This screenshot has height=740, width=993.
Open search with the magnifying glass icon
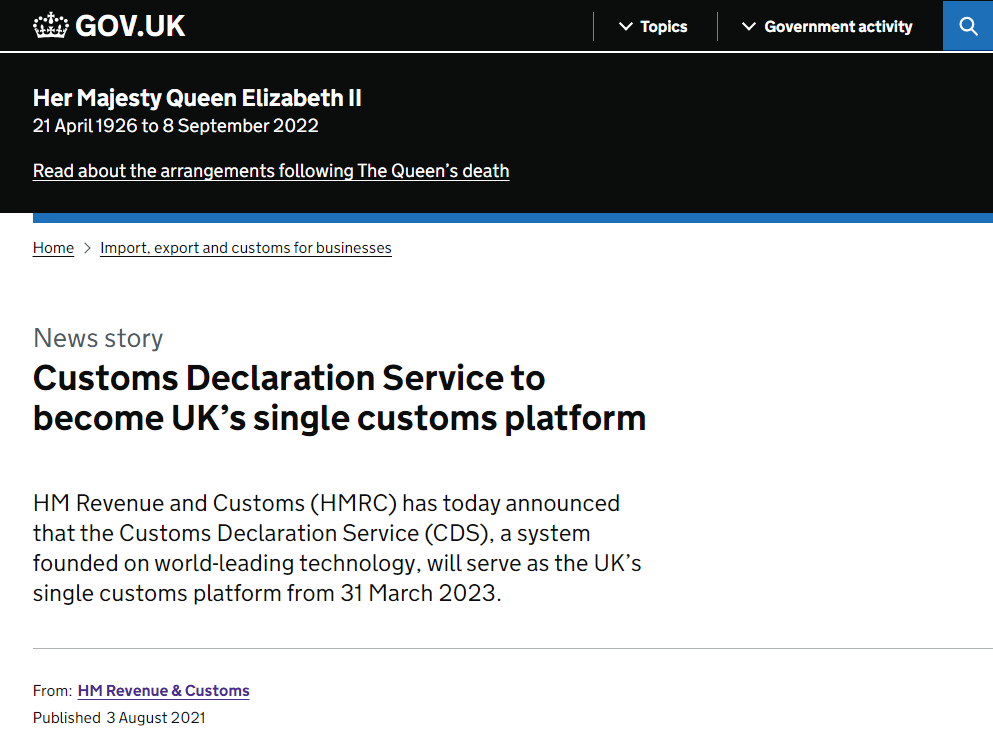point(968,26)
